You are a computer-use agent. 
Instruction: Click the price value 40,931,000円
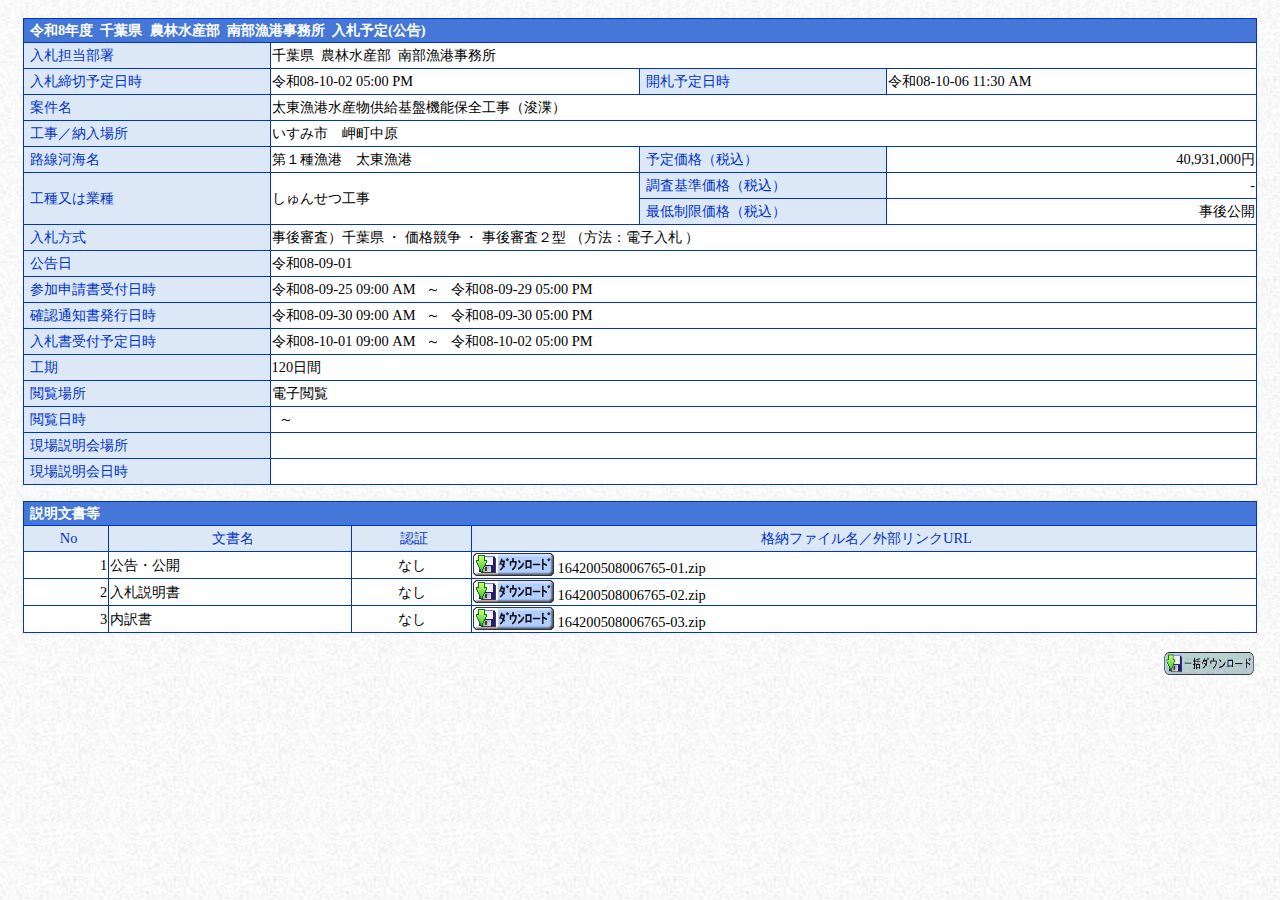(1215, 159)
